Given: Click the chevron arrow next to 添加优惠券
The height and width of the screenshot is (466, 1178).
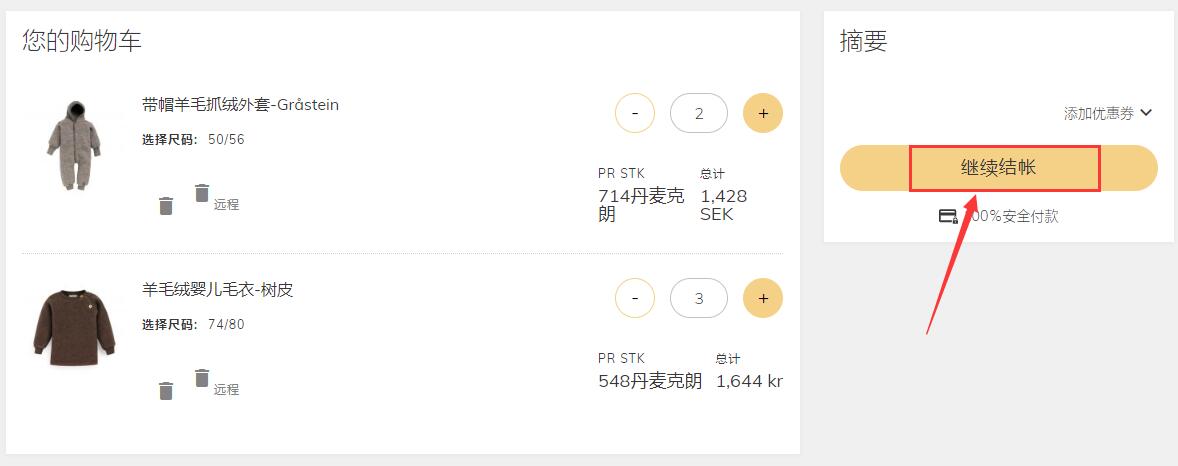Looking at the screenshot, I should tap(1146, 113).
